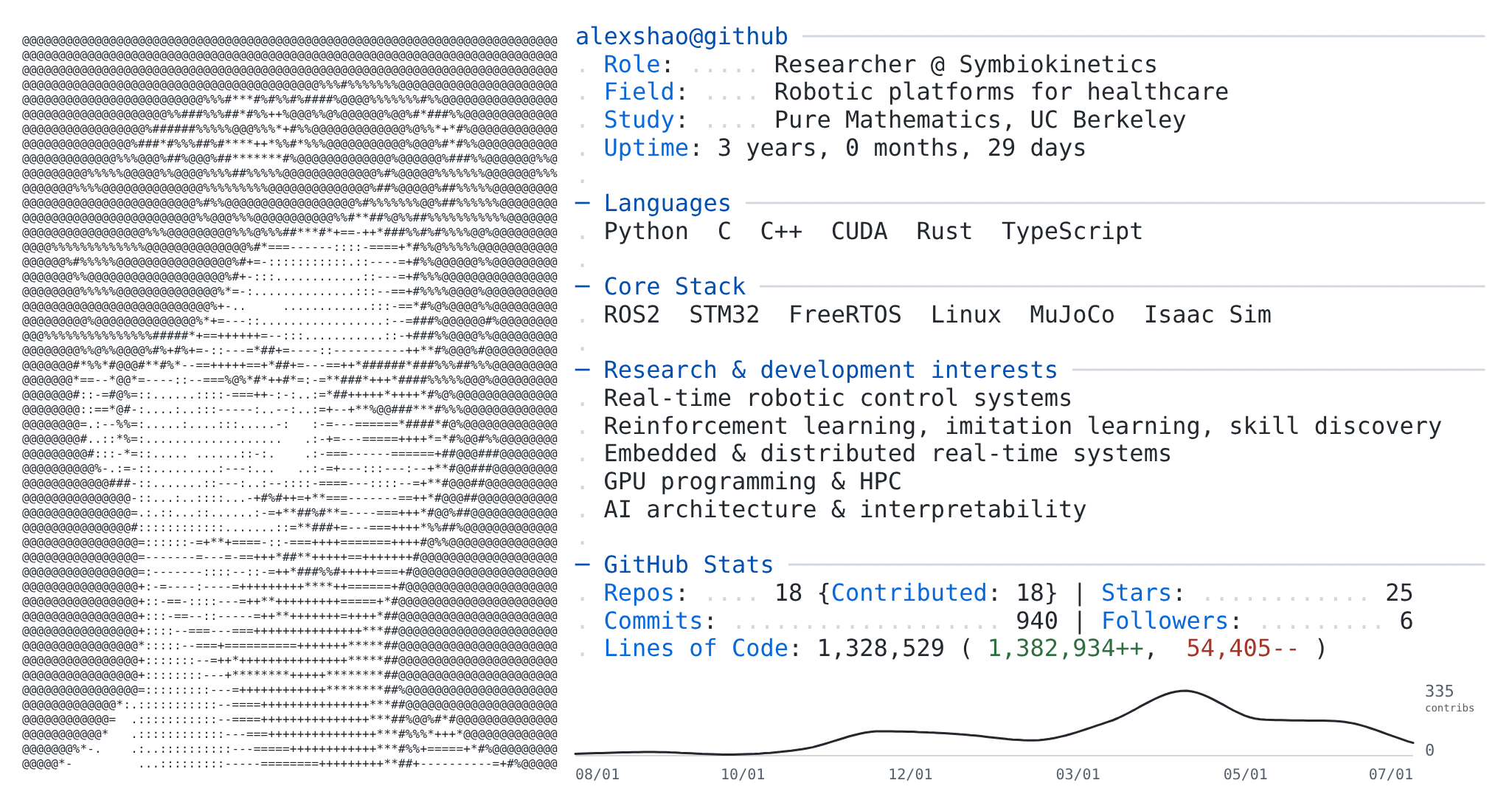The height and width of the screenshot is (797, 1512).
Task: Click the 08/01 date on graph axis
Action: click(597, 774)
